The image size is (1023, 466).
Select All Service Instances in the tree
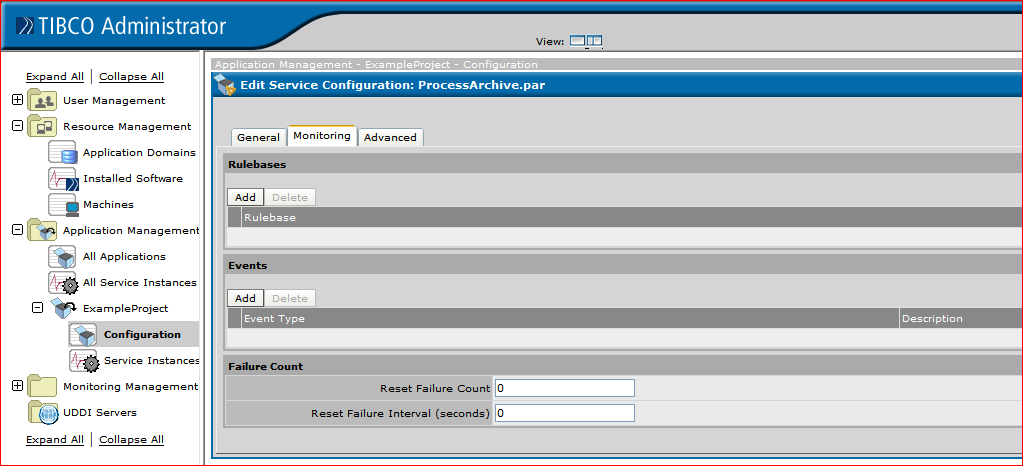(x=140, y=283)
